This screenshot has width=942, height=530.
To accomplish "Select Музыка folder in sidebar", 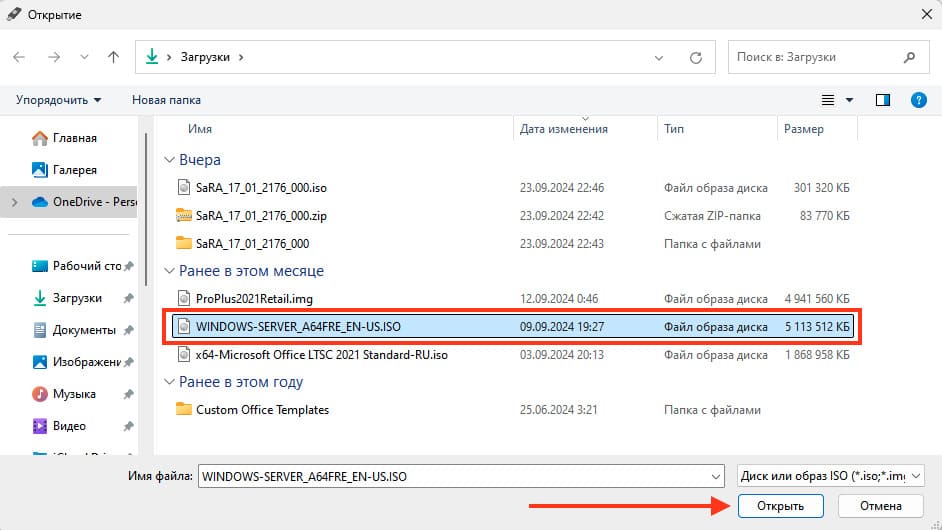I will coord(74,393).
